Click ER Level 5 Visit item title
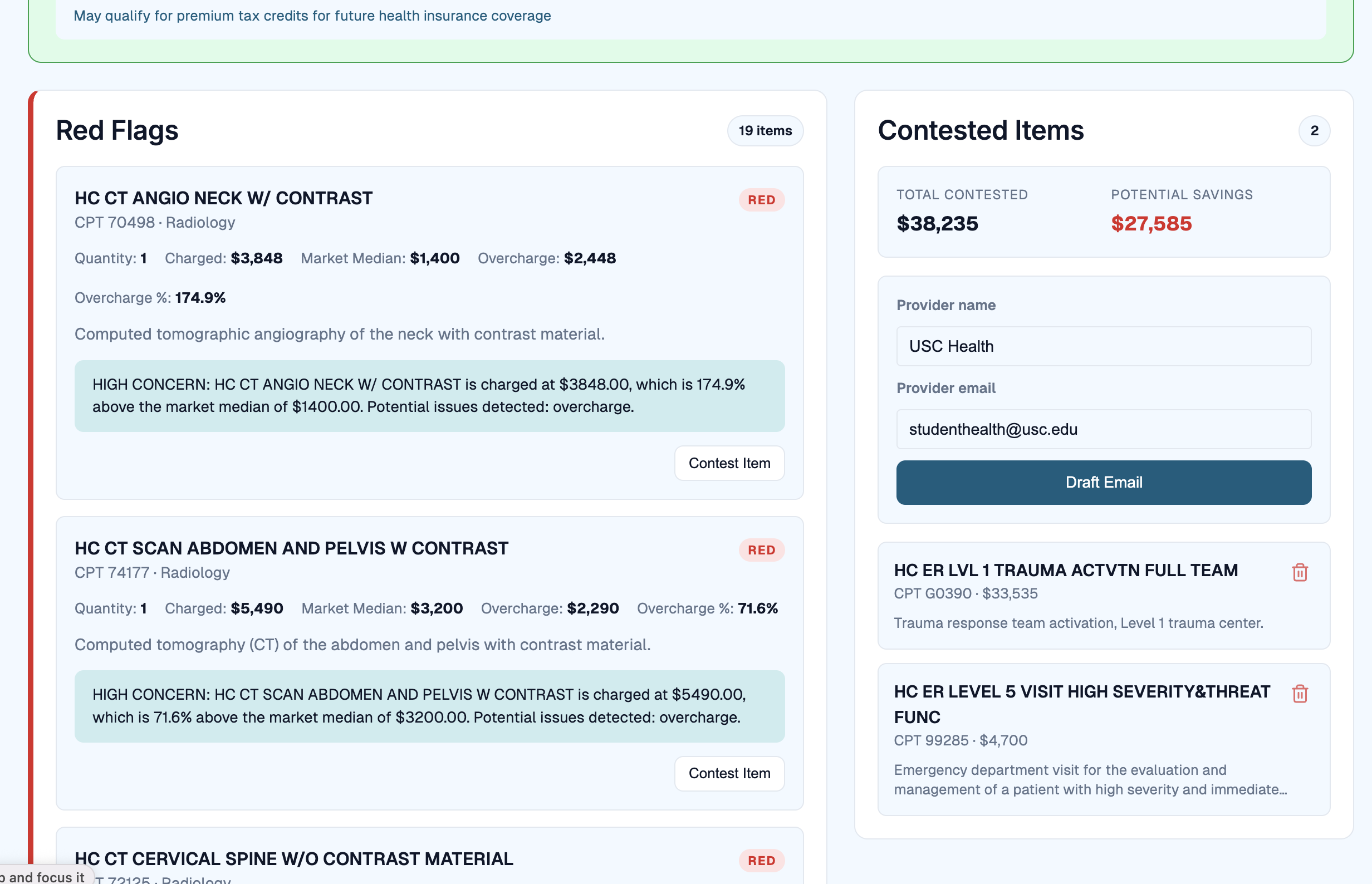 [1081, 704]
